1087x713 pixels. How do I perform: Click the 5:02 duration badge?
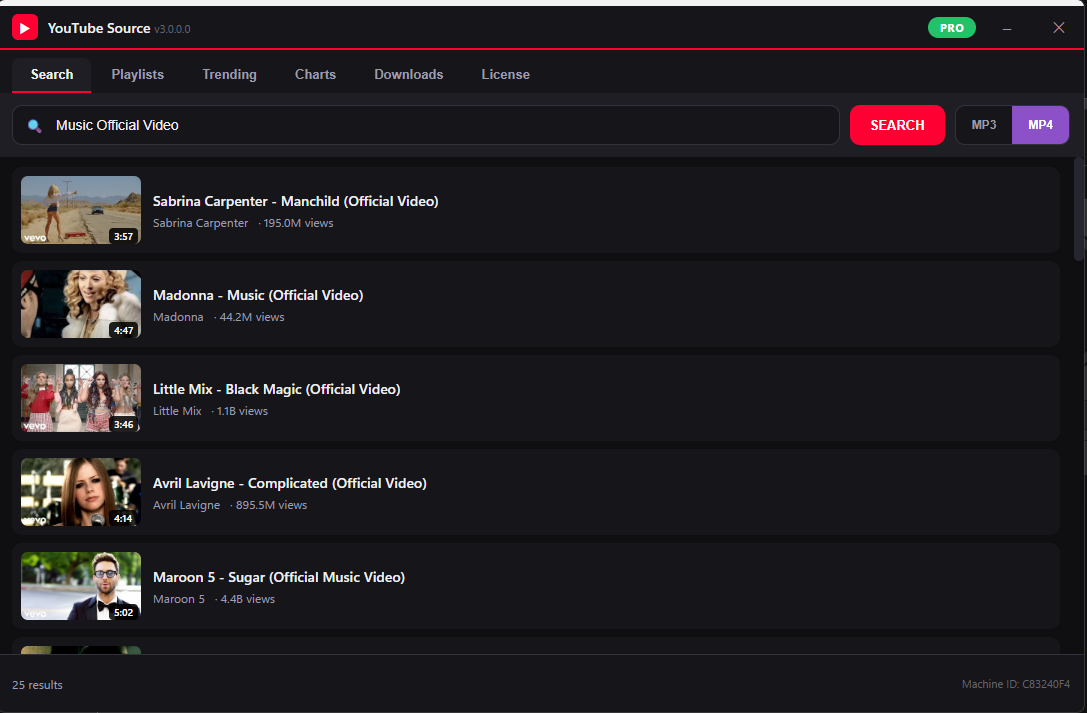(x=123, y=613)
